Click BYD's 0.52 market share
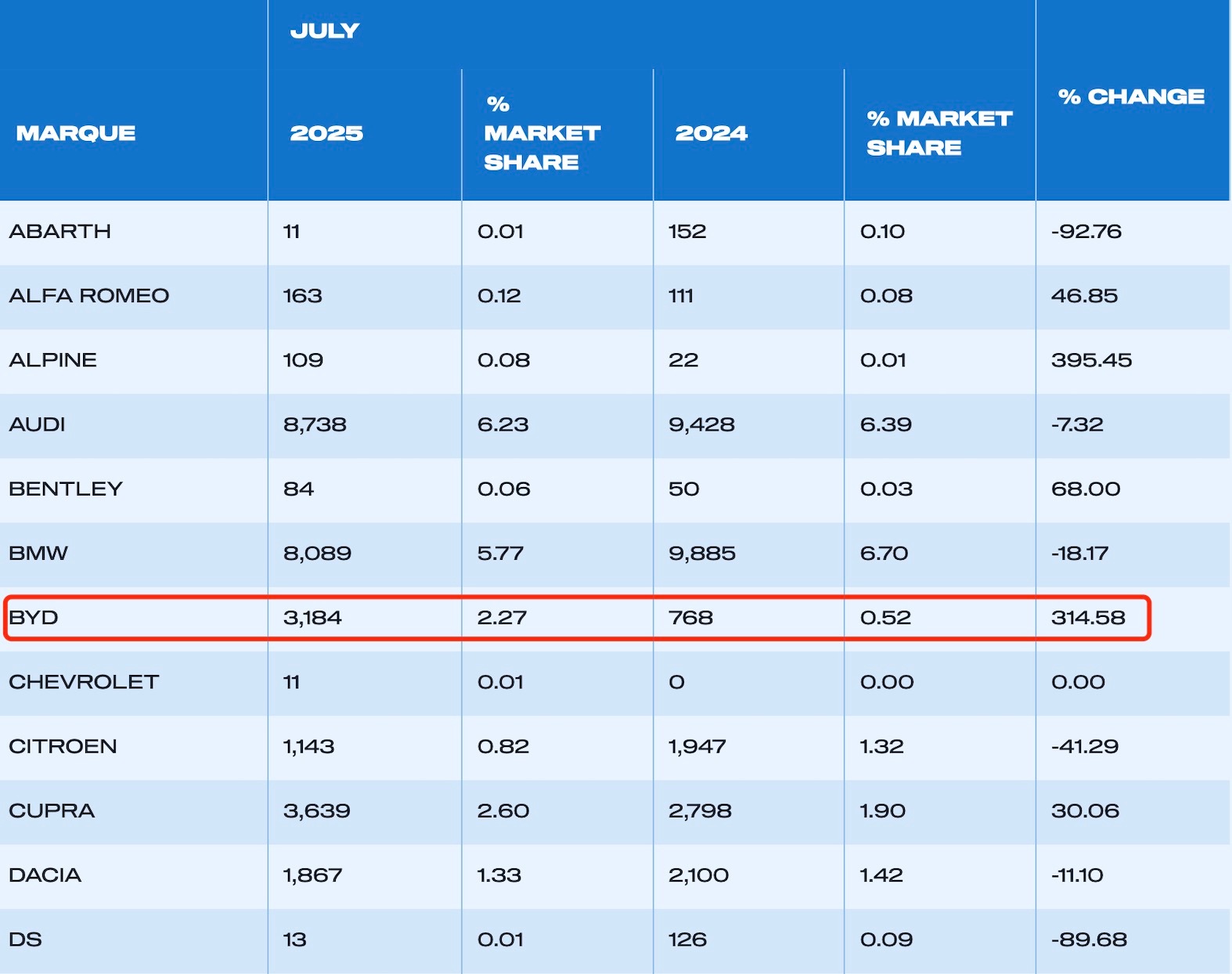This screenshot has width=1232, height=974. point(886,618)
